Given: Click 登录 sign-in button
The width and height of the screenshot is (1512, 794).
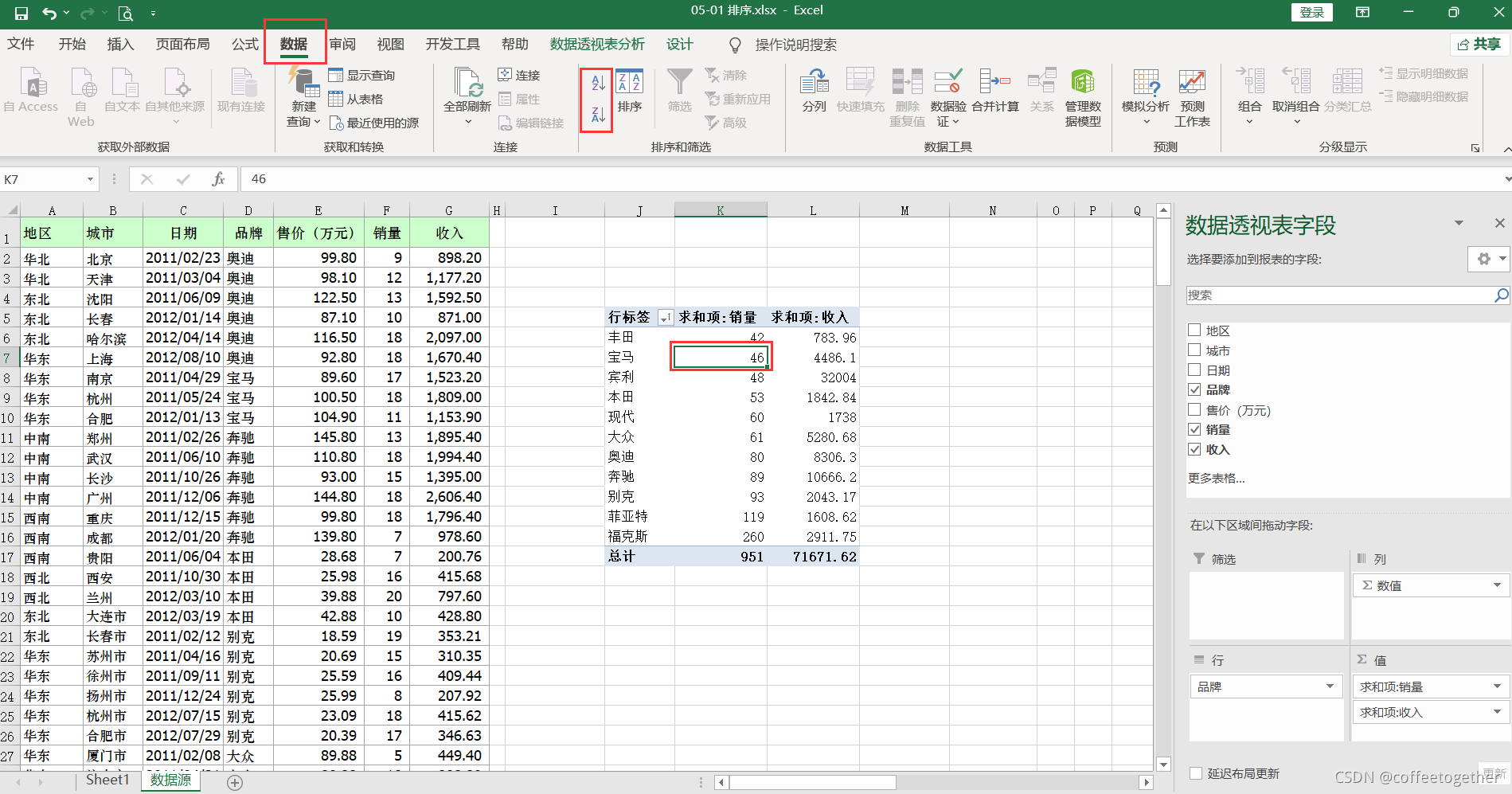Looking at the screenshot, I should click(x=1311, y=13).
